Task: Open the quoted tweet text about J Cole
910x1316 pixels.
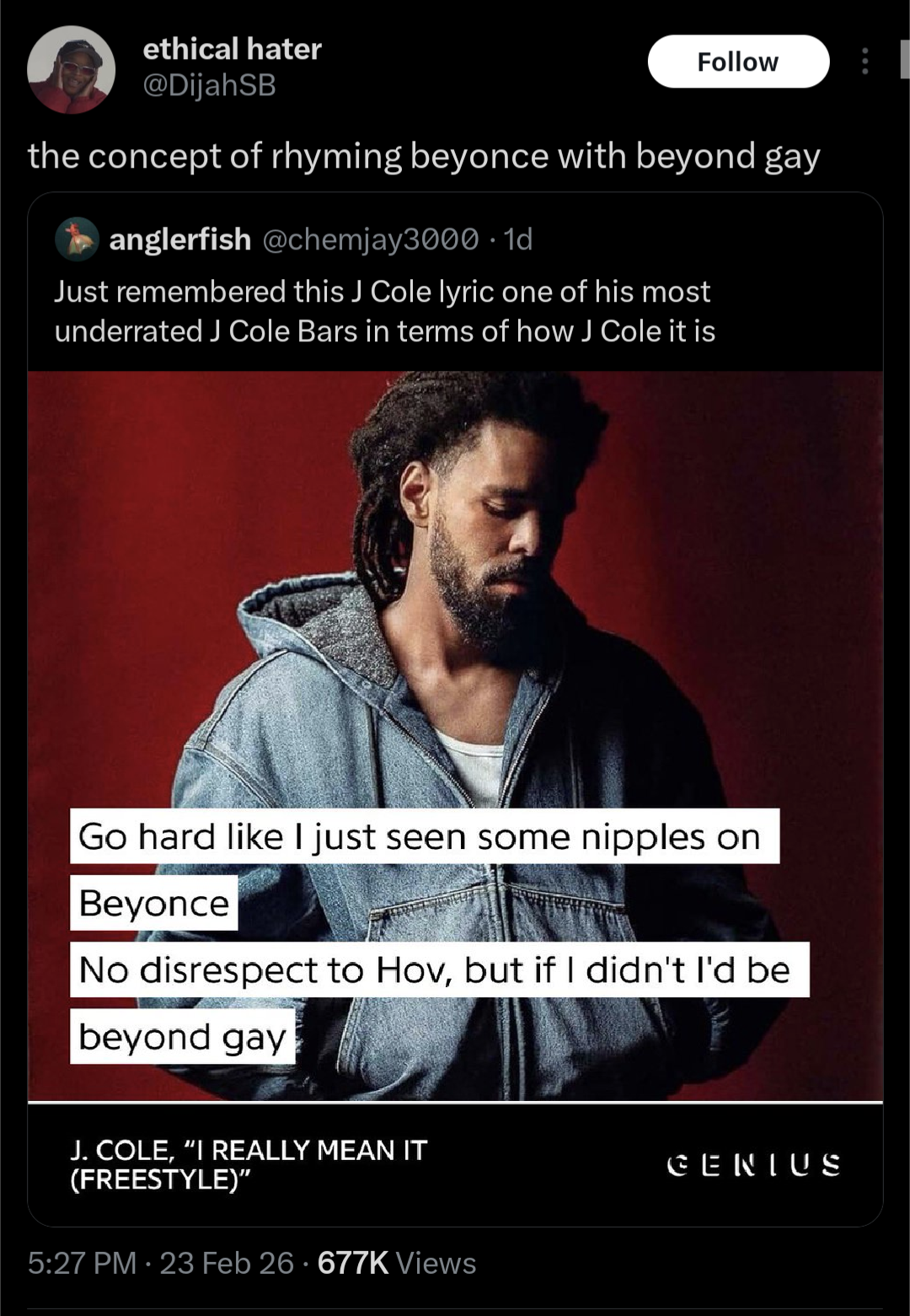Action: point(384,311)
